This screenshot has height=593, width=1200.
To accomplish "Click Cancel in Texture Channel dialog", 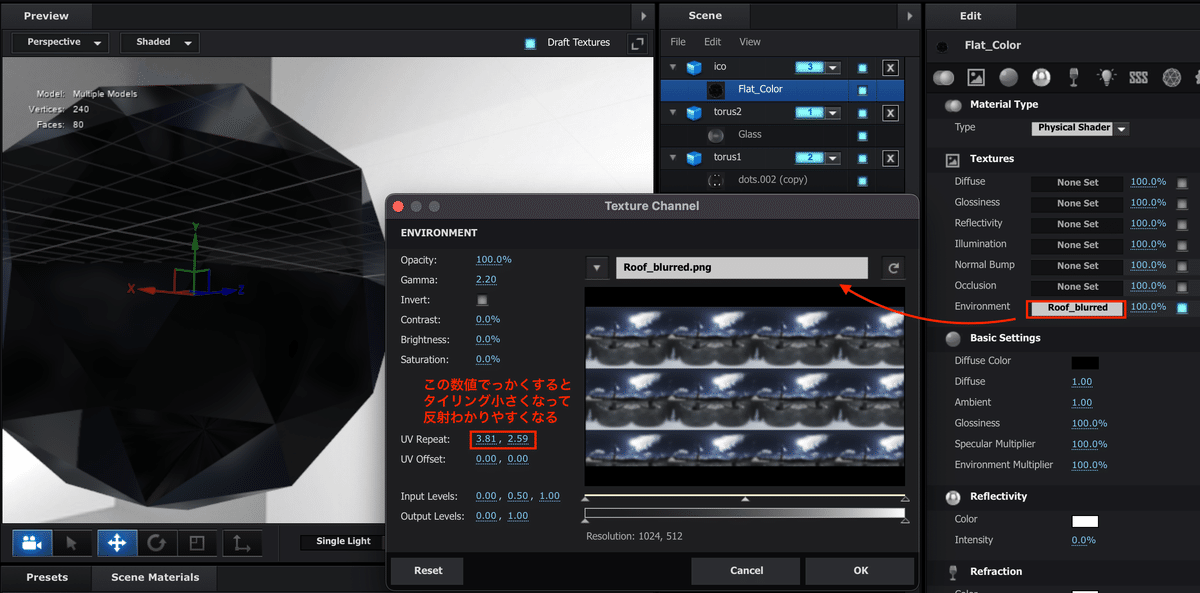I will 746,571.
